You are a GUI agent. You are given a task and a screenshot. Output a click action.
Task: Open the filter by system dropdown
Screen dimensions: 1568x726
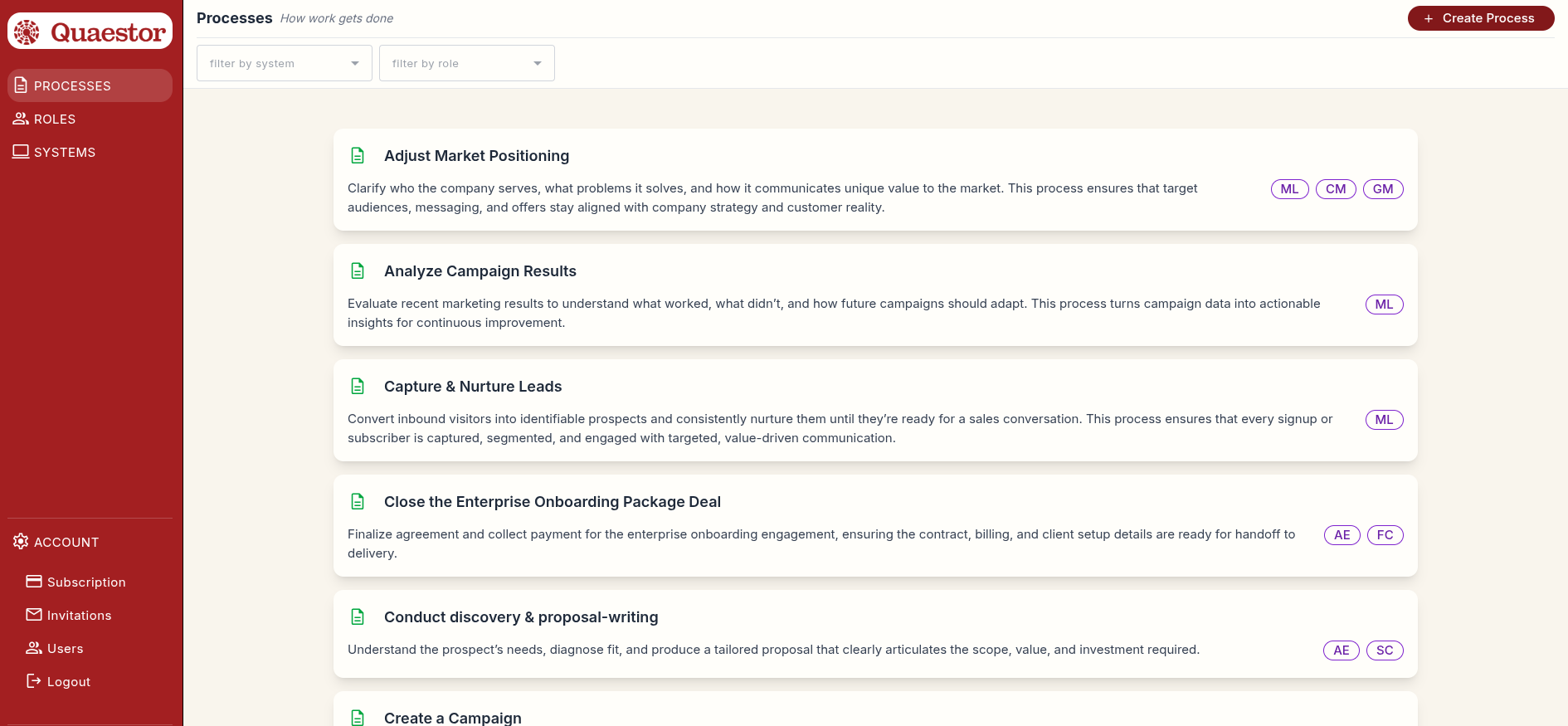pyautogui.click(x=284, y=62)
